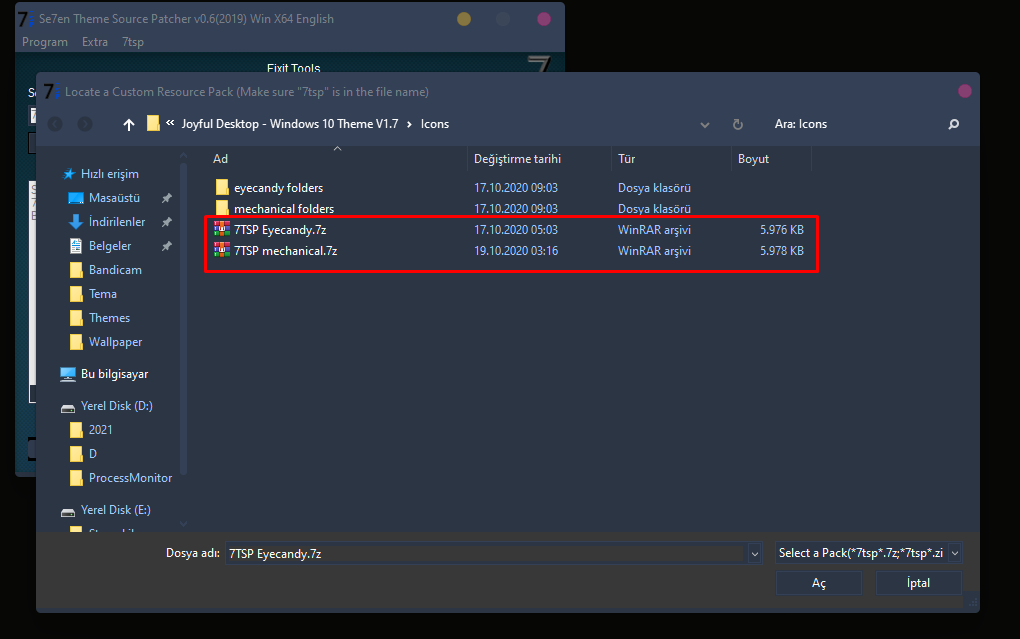
Task: Open the D folder in sidebar
Action: pyautogui.click(x=92, y=454)
